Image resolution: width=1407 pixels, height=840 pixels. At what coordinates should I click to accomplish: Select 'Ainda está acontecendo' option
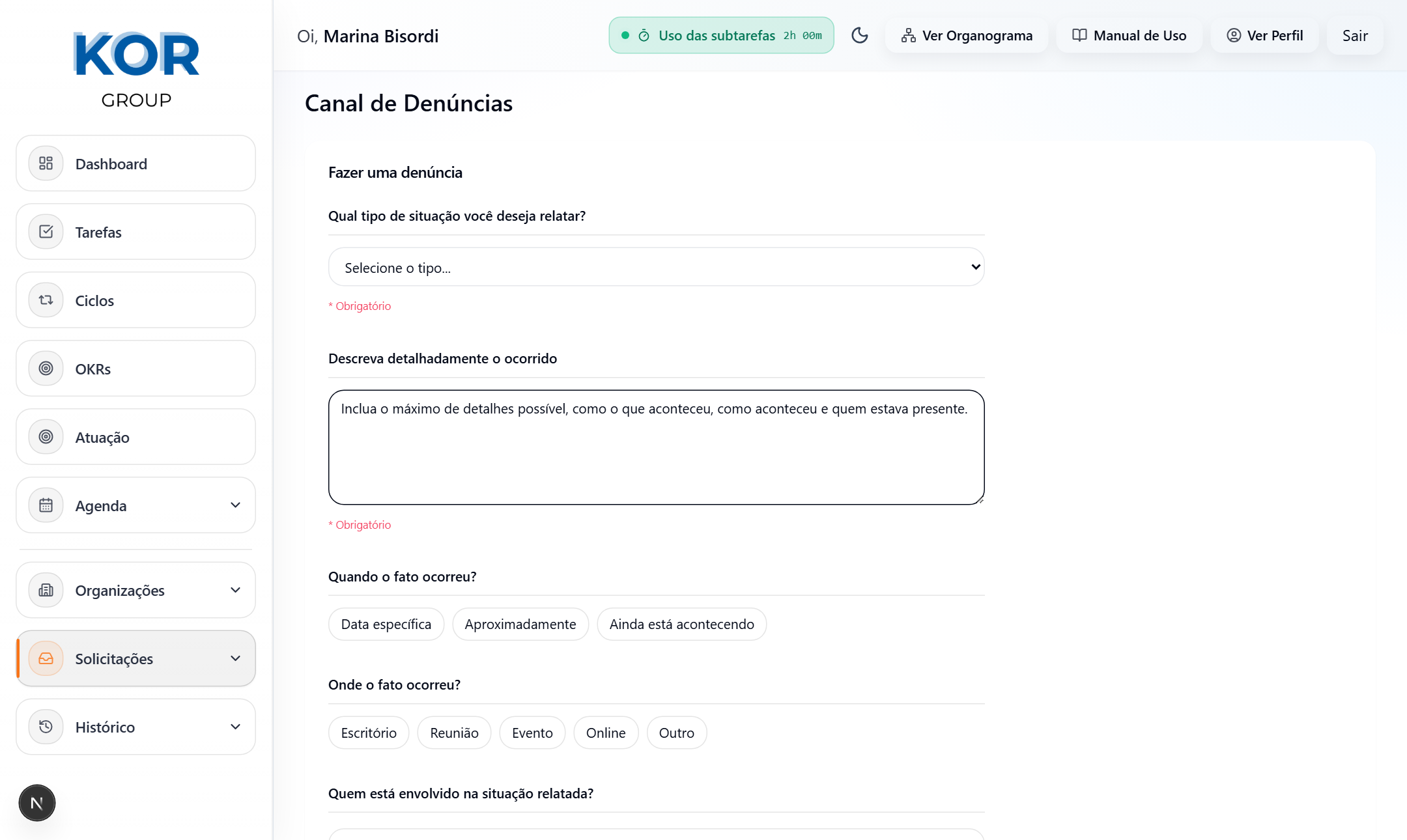click(681, 624)
